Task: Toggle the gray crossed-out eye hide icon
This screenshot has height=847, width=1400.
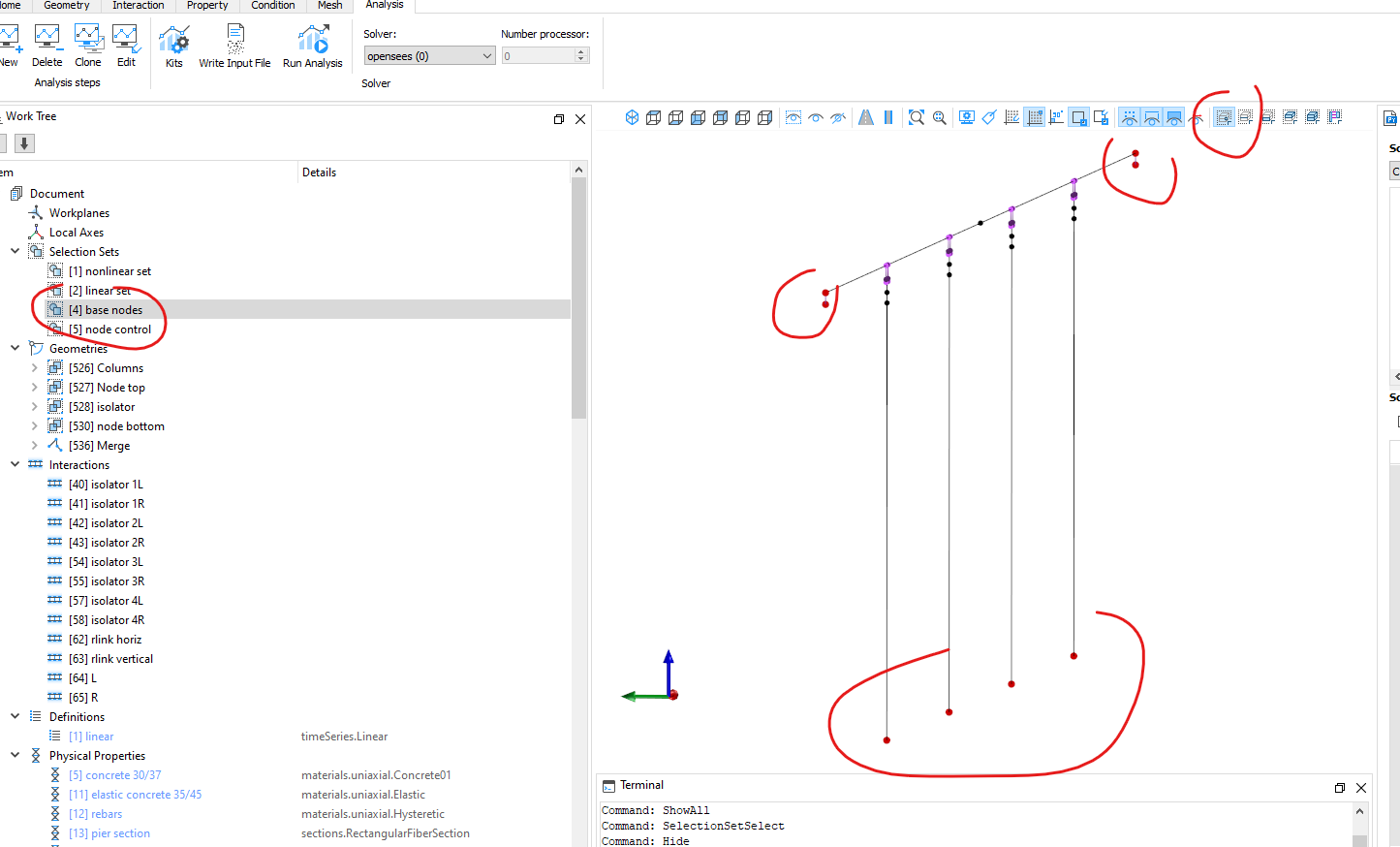Action: [838, 117]
